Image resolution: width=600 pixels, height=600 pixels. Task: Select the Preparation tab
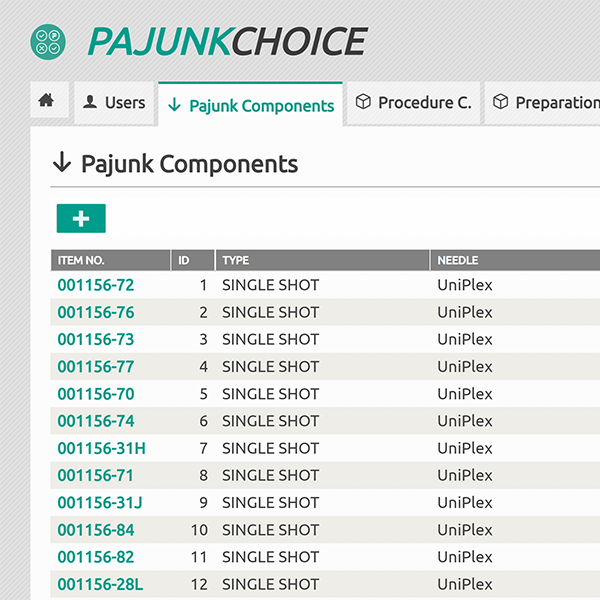(545, 103)
